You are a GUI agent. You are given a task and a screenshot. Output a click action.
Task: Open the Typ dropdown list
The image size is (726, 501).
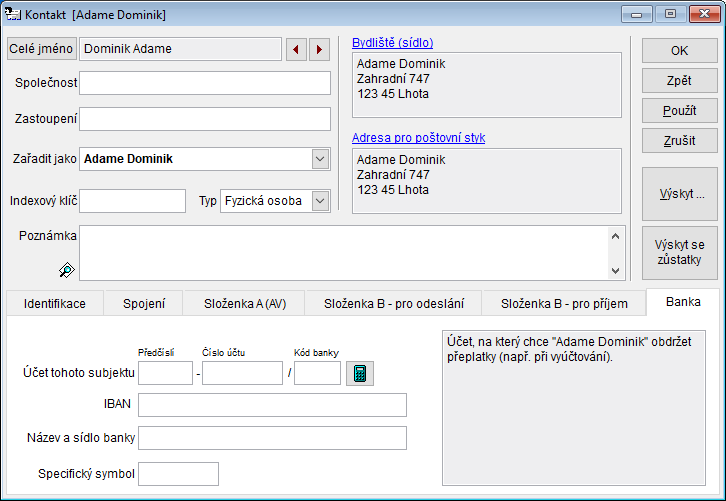pyautogui.click(x=320, y=201)
